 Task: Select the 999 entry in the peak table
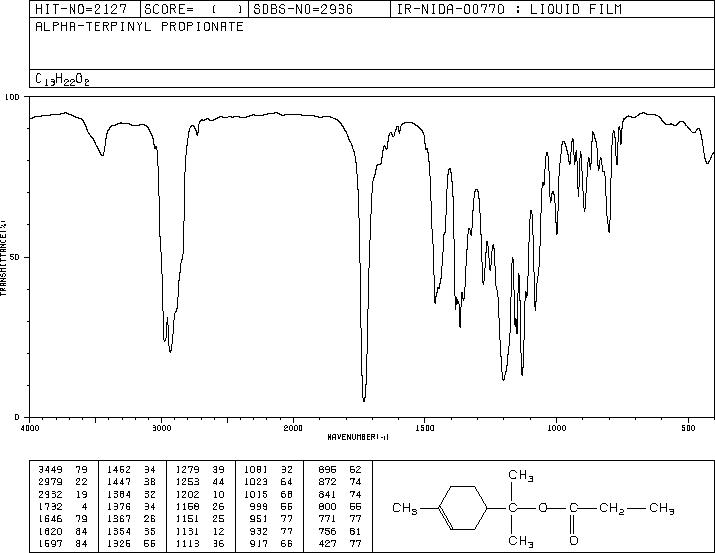[259, 506]
